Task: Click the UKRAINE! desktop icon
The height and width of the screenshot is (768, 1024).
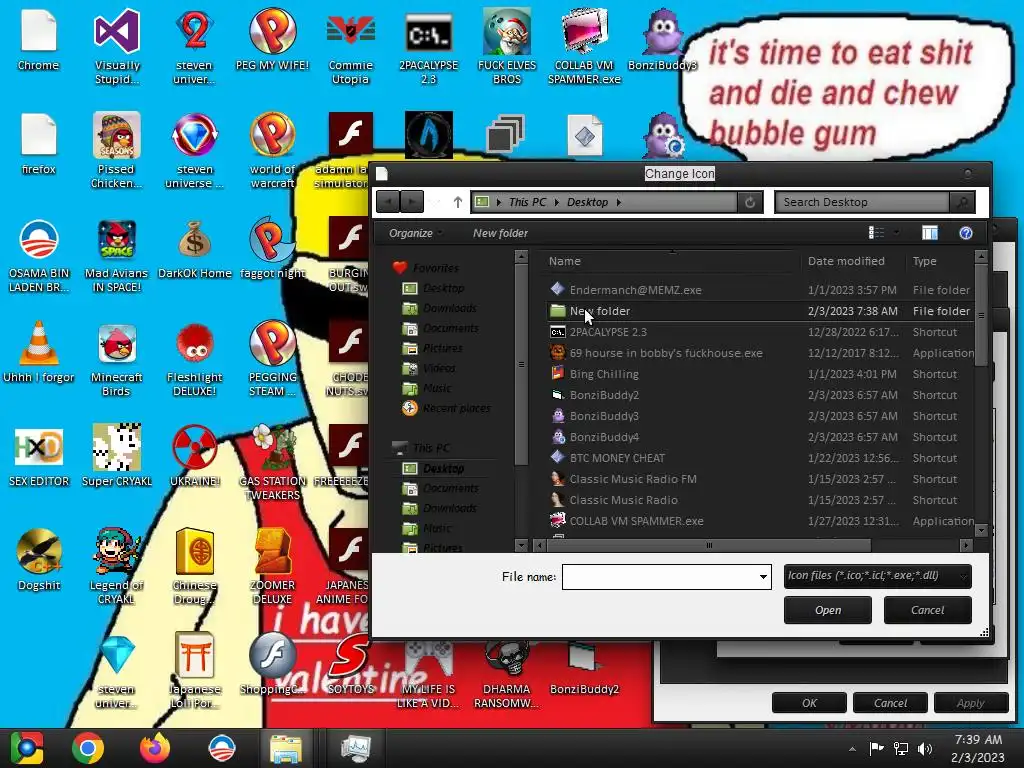Action: 195,456
